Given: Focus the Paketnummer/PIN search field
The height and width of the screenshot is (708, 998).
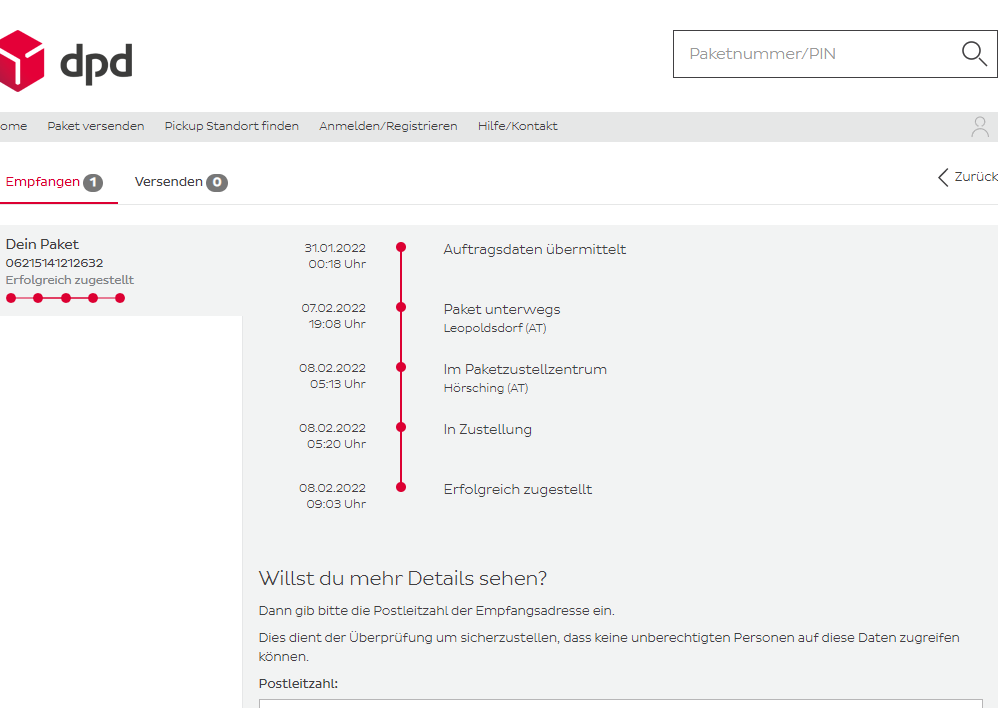Looking at the screenshot, I should pos(815,54).
